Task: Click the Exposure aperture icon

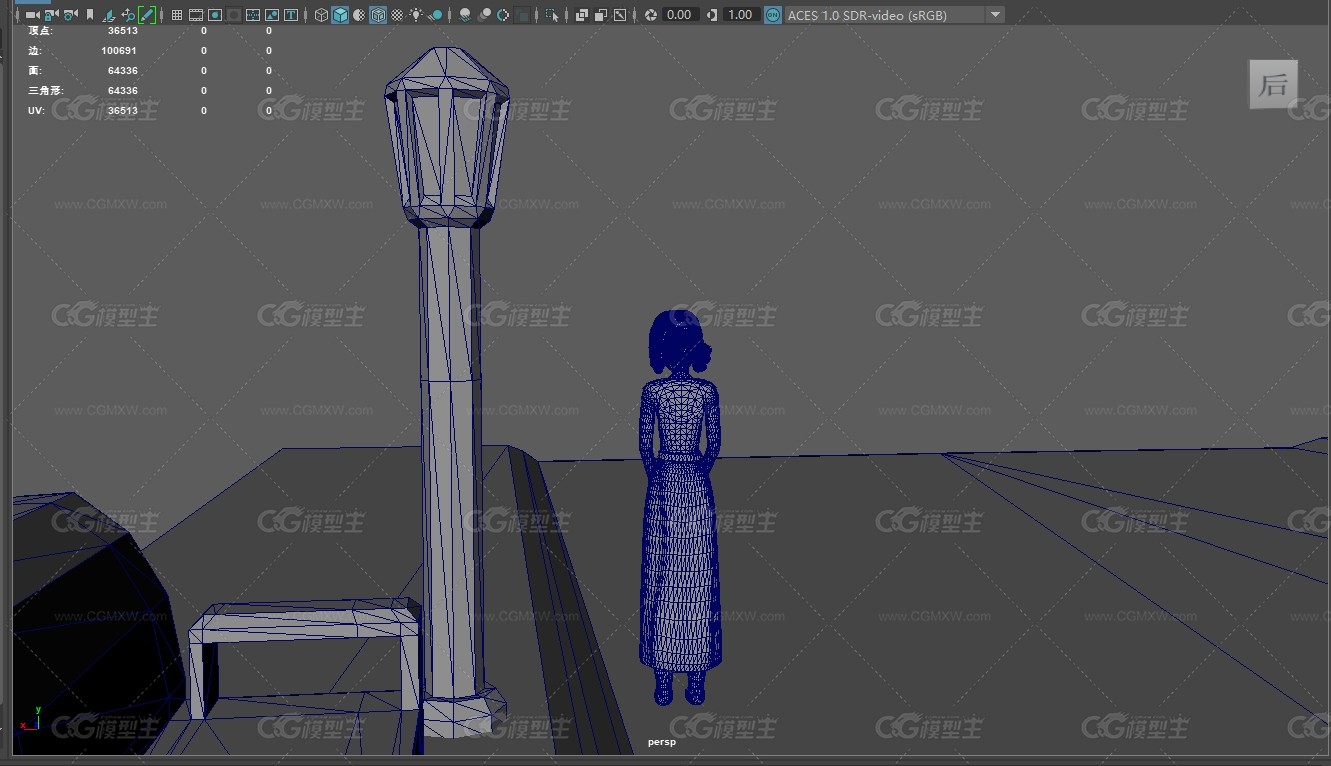Action: pyautogui.click(x=651, y=15)
